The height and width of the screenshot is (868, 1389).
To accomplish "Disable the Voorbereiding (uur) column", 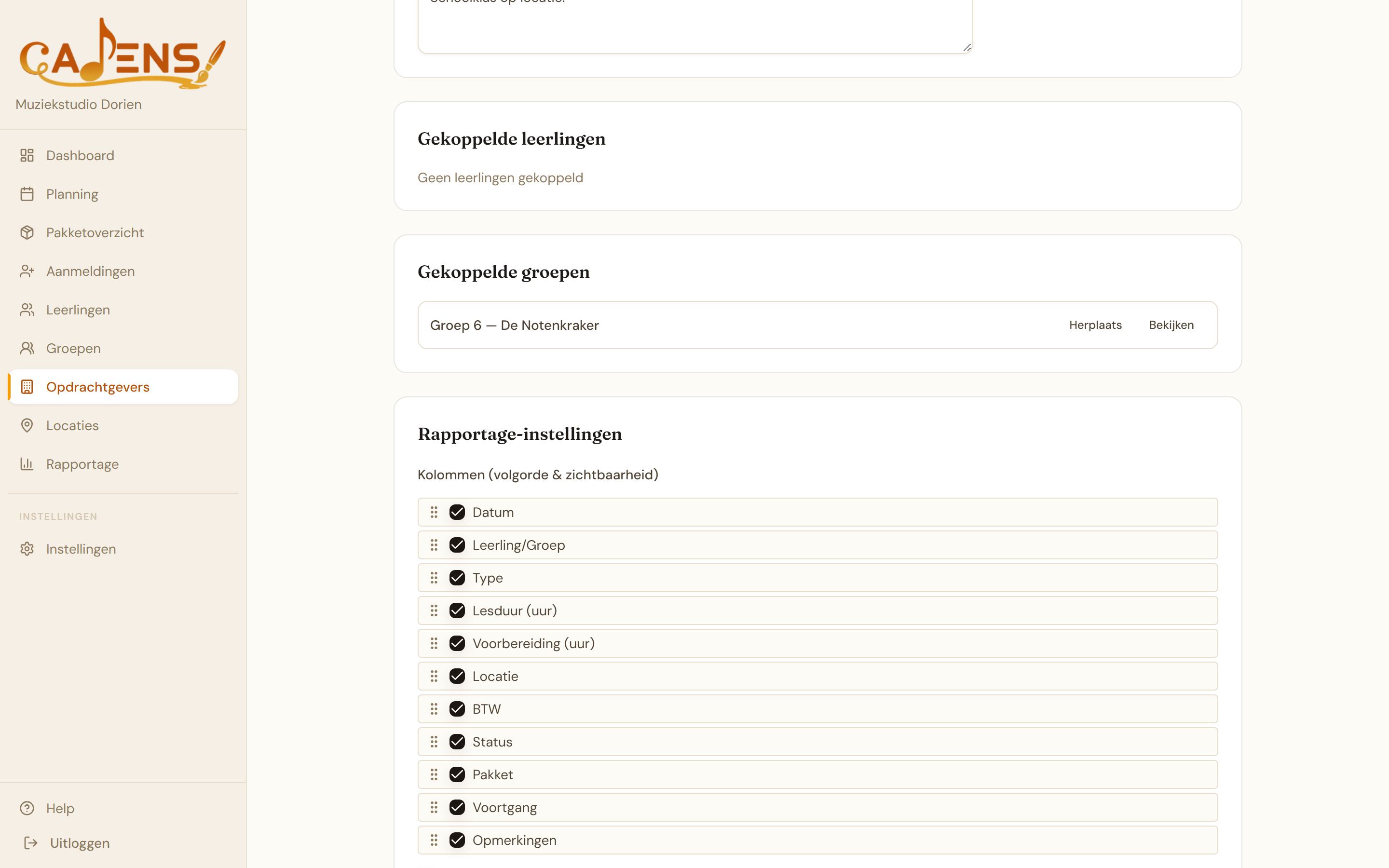I will point(457,643).
